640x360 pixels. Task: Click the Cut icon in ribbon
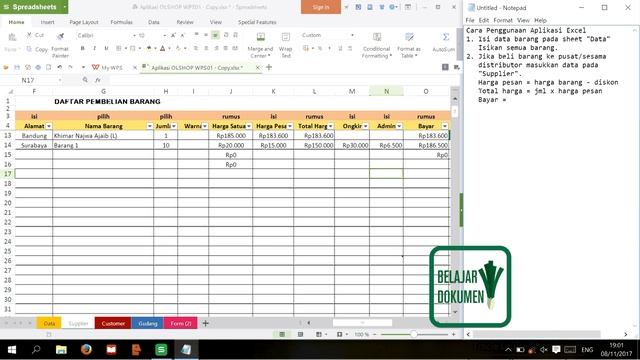coord(29,36)
